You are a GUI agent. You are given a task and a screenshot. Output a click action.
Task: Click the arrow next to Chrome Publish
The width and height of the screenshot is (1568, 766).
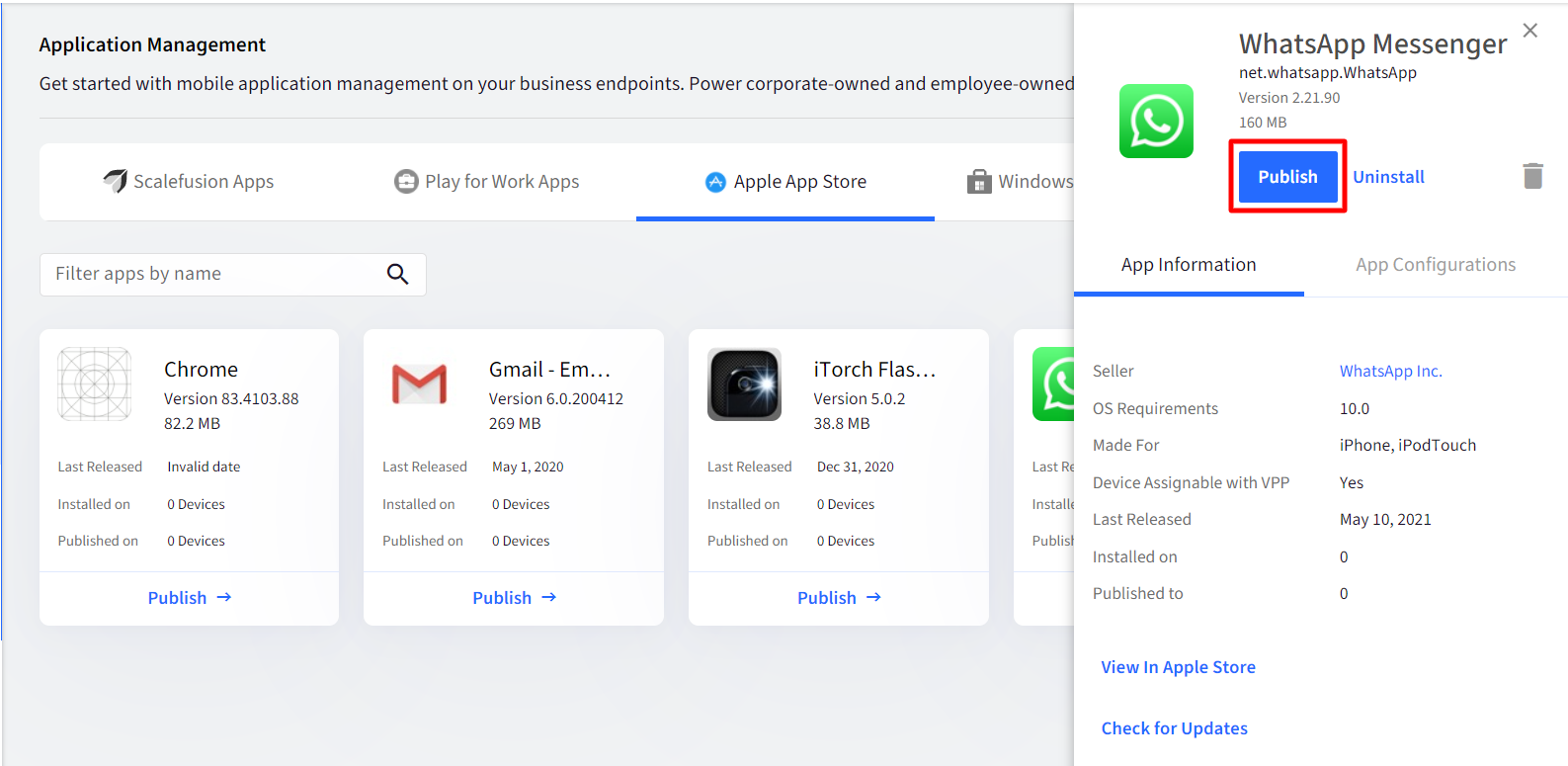tap(224, 597)
